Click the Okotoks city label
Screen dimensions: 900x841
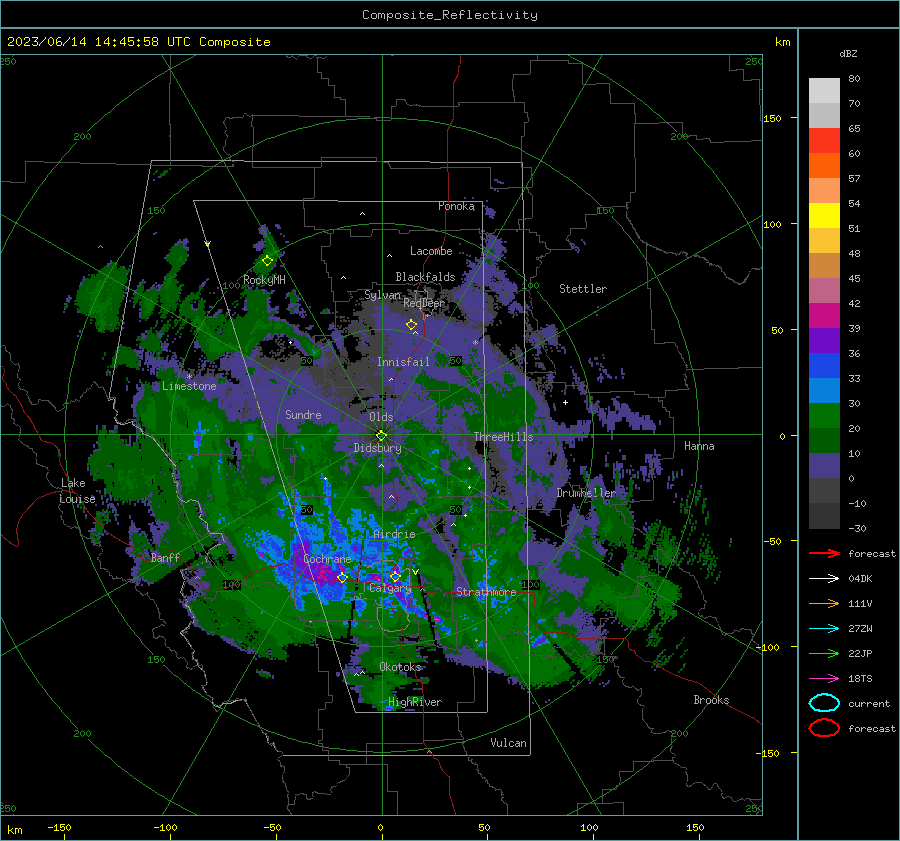pyautogui.click(x=400, y=666)
